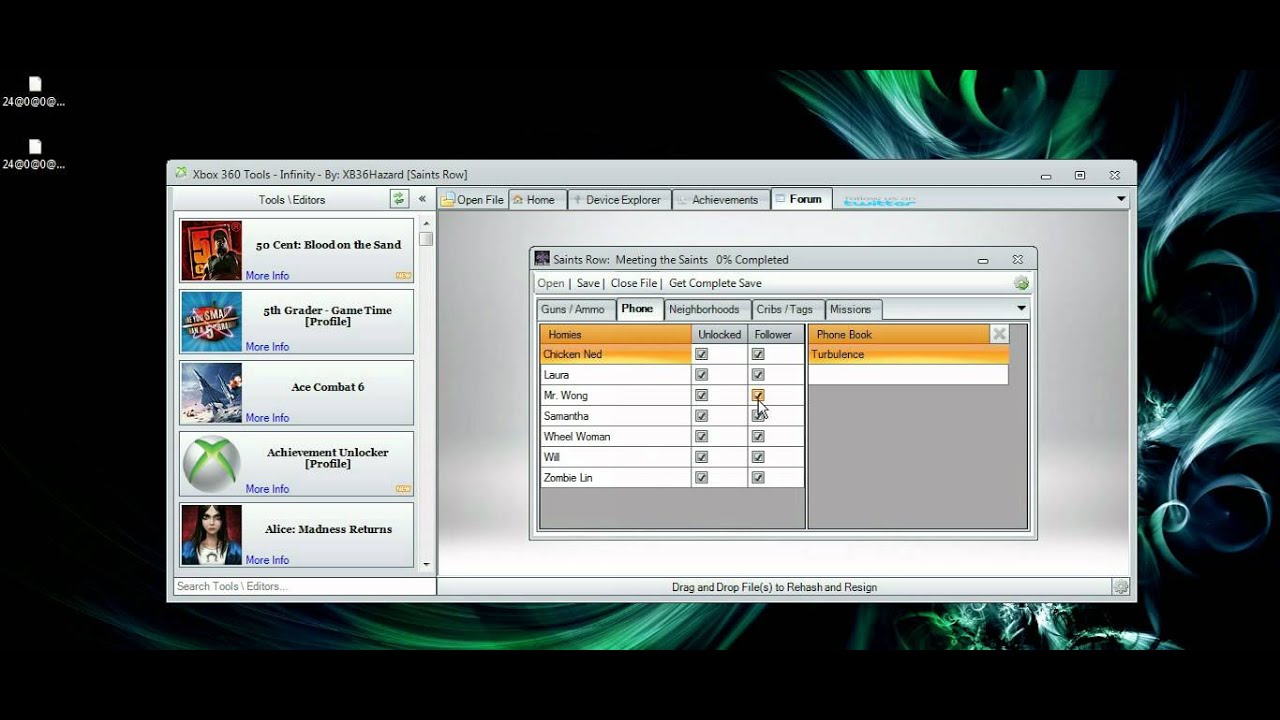Click the tools list scroll down arrow
The height and width of the screenshot is (720, 1280).
click(426, 564)
